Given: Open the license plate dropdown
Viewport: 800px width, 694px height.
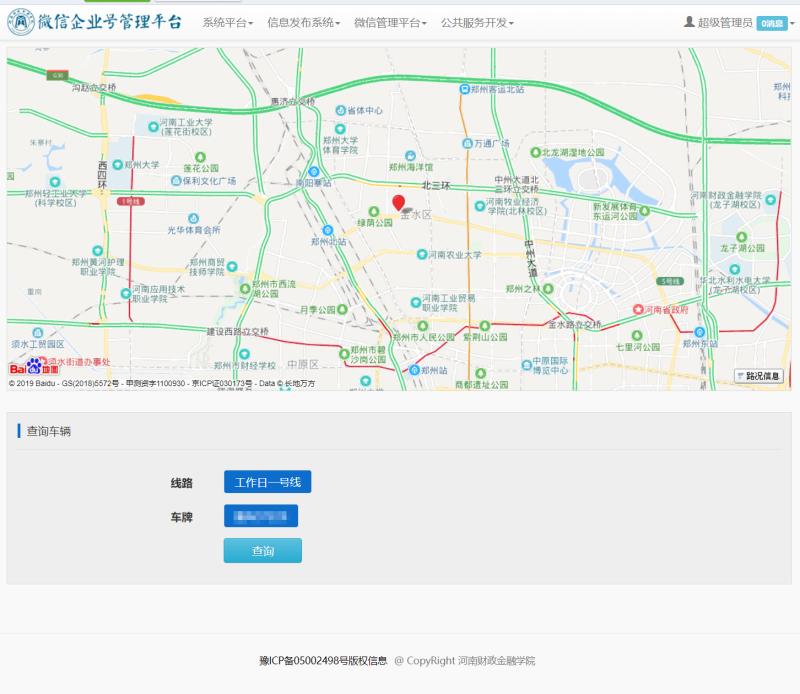Looking at the screenshot, I should click(261, 516).
